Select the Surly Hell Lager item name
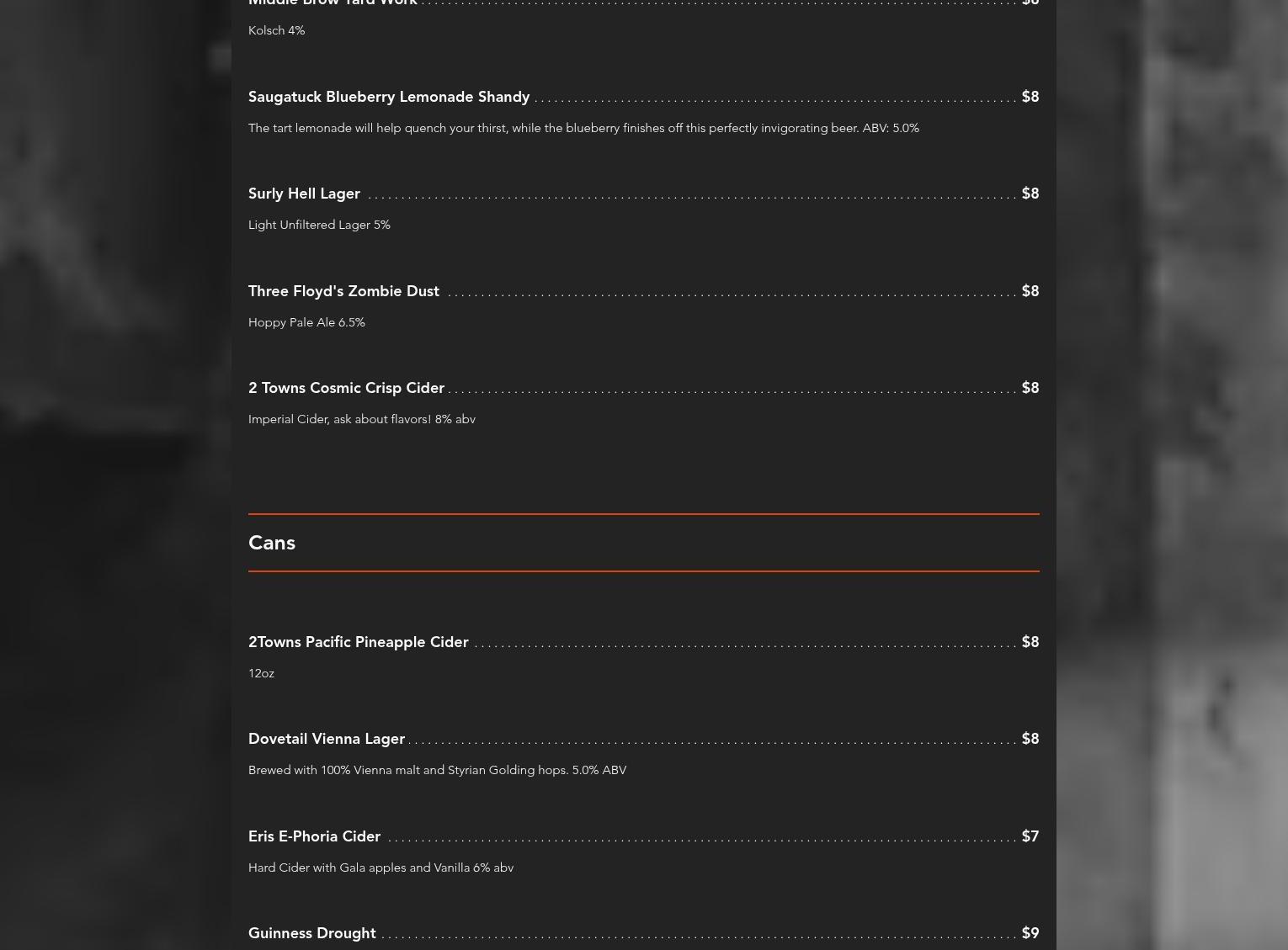This screenshot has width=1288, height=950. tap(304, 194)
